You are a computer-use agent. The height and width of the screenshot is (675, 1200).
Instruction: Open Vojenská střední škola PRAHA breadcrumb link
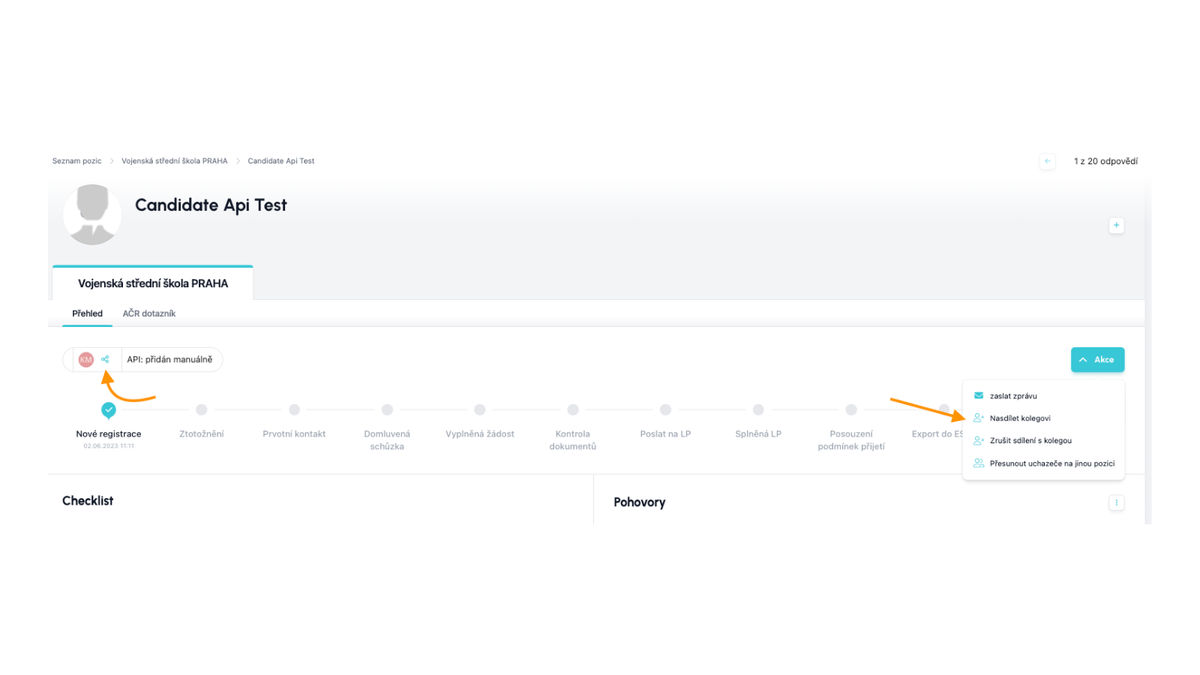(174, 161)
